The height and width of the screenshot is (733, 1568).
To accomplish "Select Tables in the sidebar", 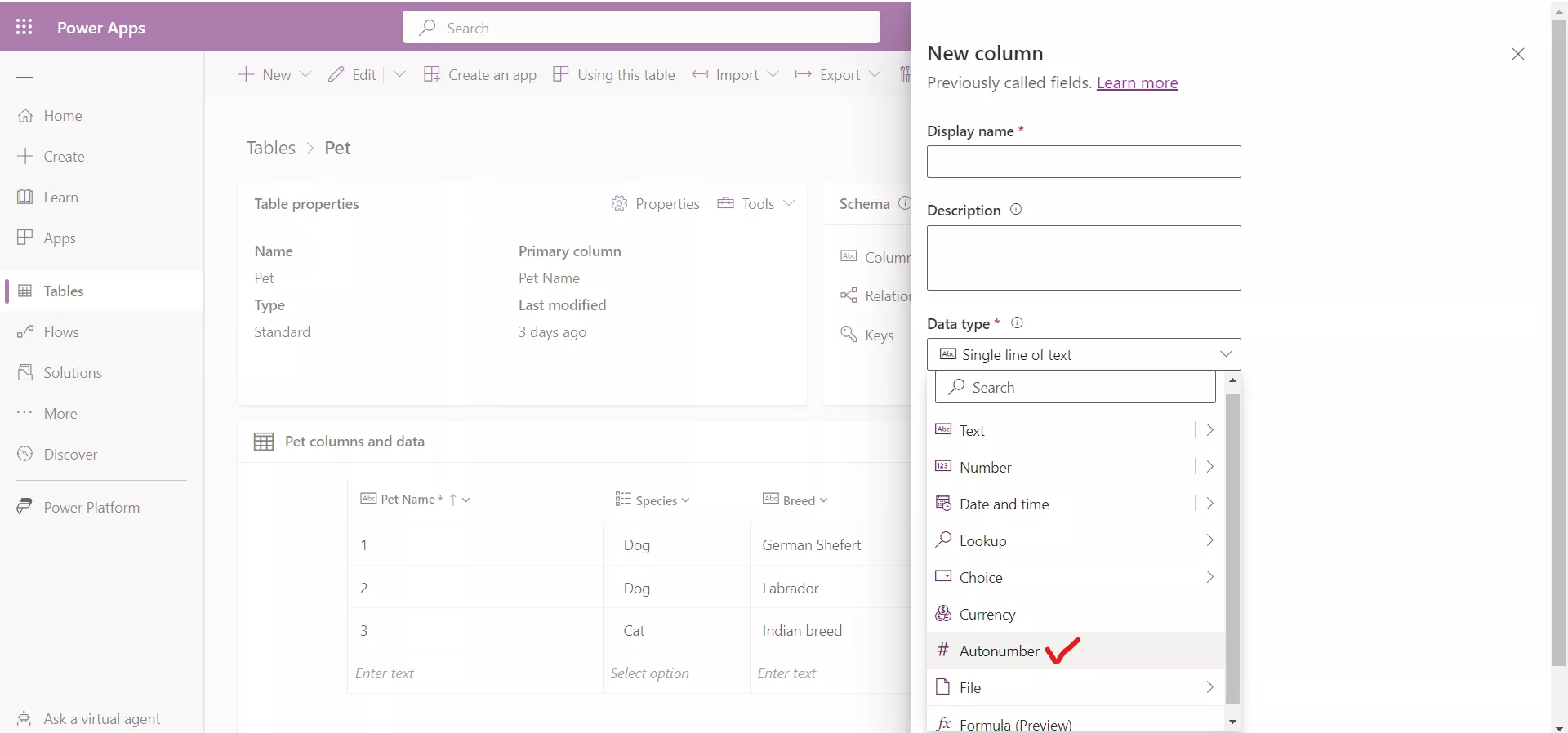I will coord(102,291).
